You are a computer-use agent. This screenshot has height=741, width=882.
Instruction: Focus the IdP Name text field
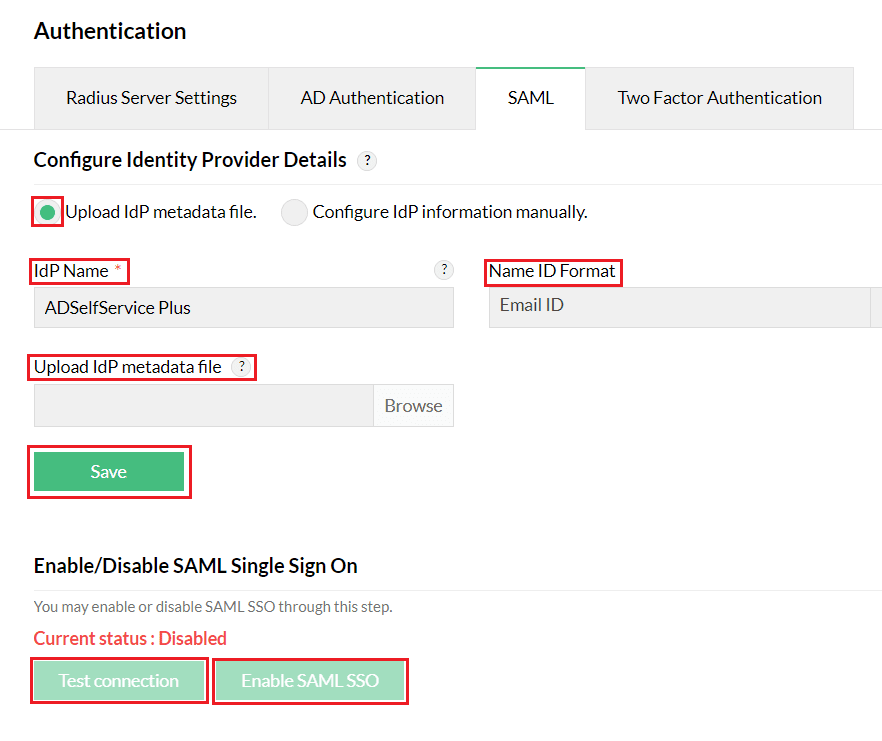click(243, 308)
